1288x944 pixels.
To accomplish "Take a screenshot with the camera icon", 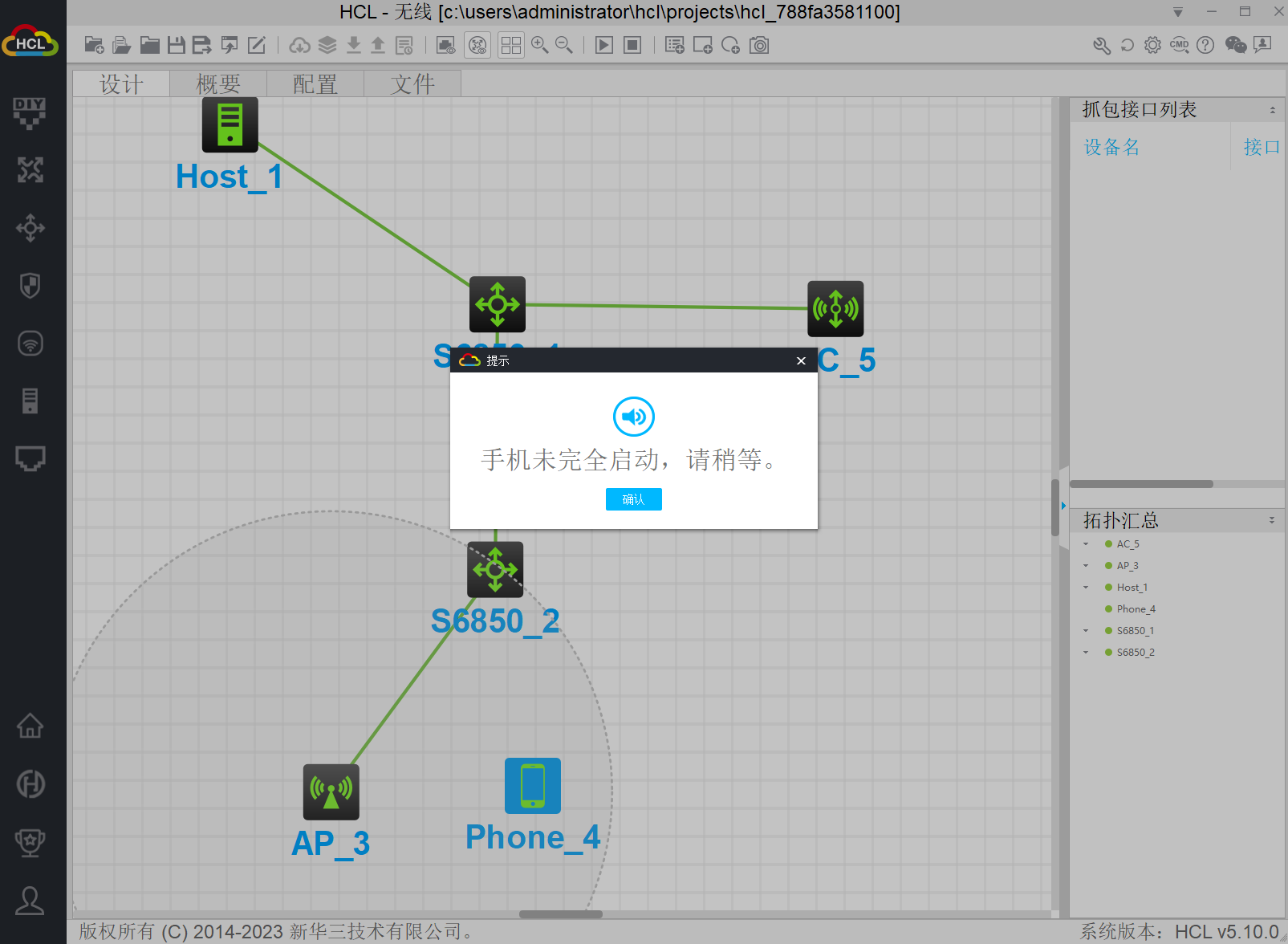I will click(x=759, y=45).
